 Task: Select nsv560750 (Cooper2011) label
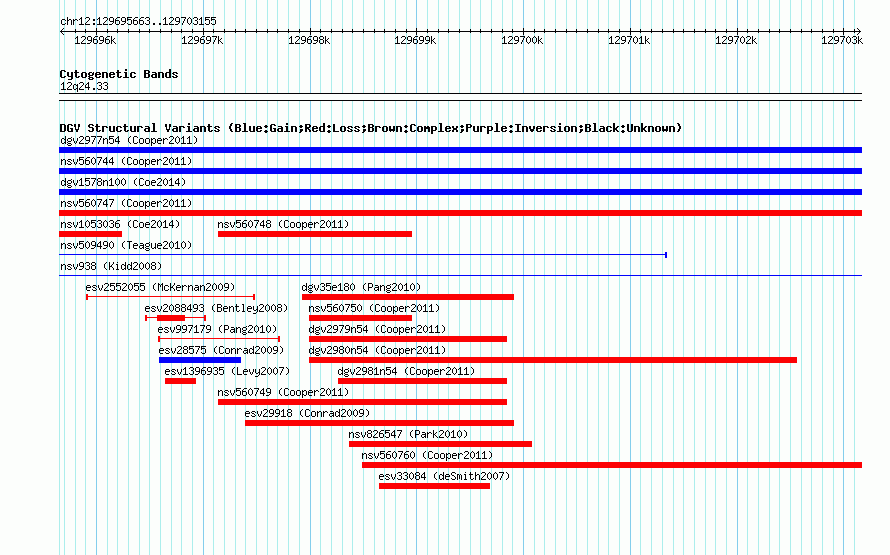coord(374,308)
